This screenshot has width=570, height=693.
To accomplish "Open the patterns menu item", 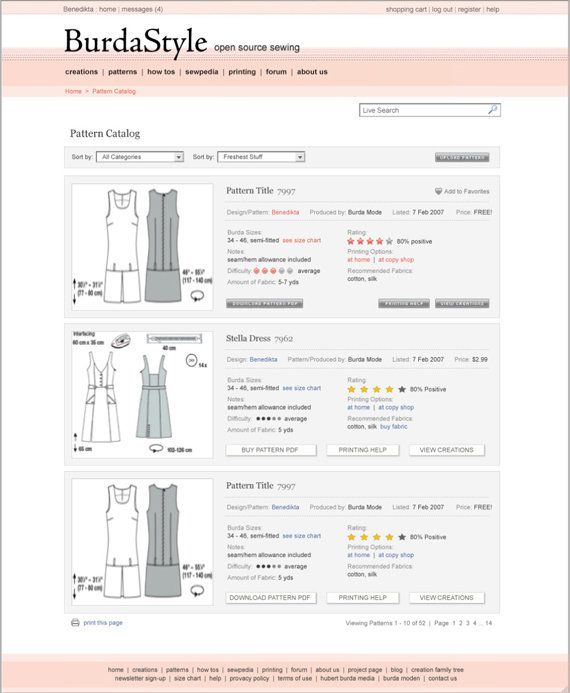I will click(122, 72).
